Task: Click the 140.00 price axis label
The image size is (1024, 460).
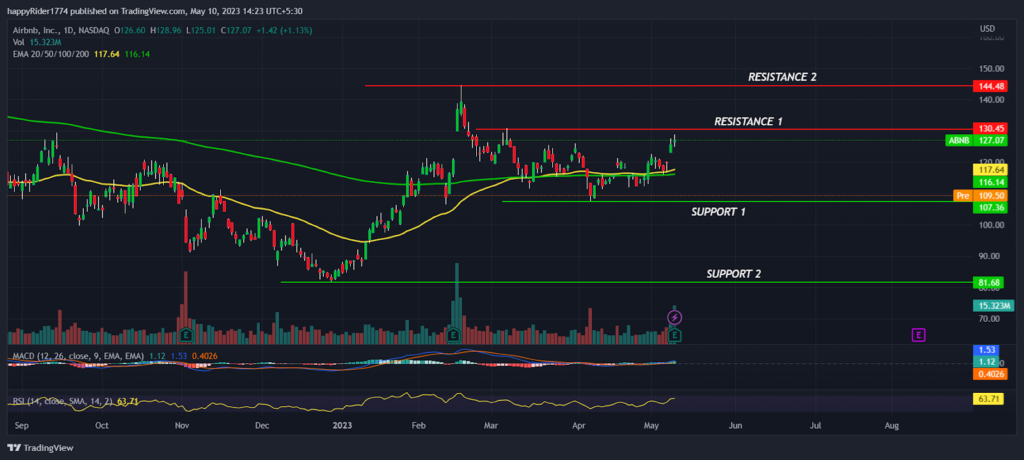Action: point(990,100)
